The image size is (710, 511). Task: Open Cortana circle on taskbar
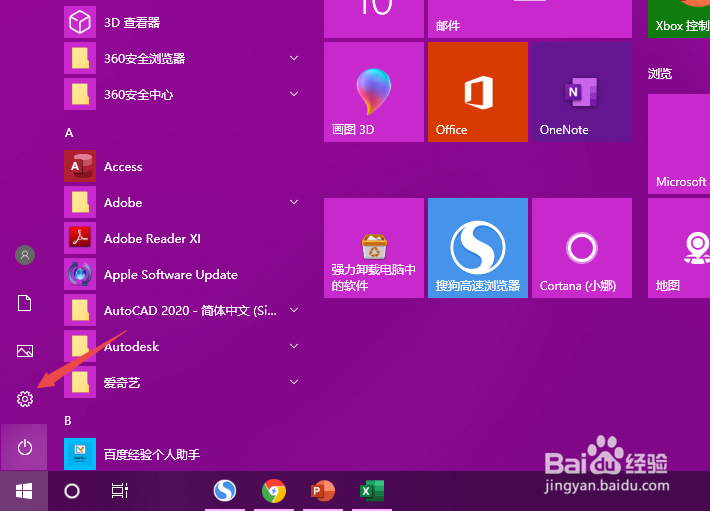(72, 491)
